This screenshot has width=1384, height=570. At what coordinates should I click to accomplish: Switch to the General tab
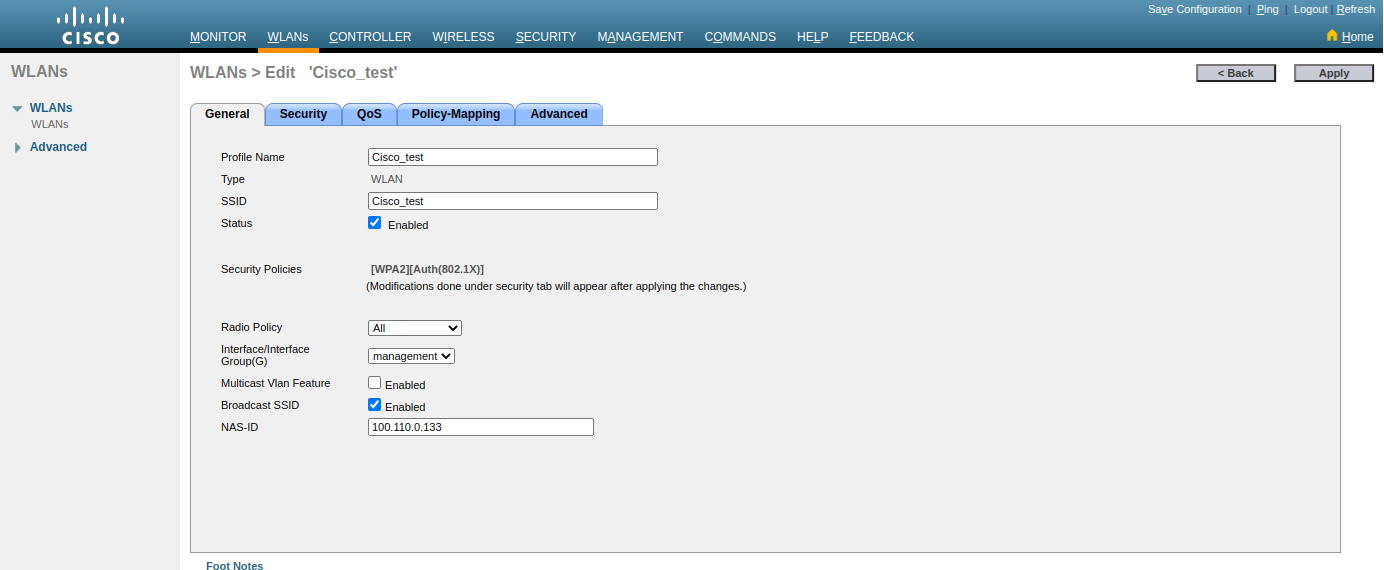point(227,114)
